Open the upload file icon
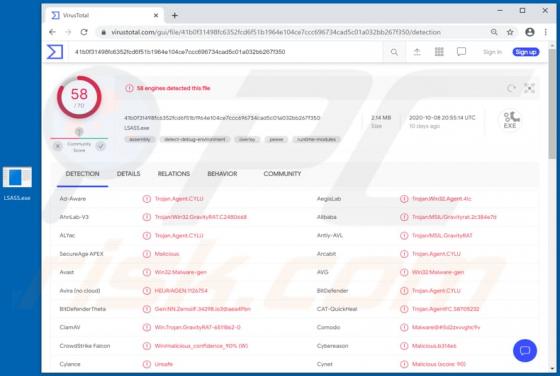560x376 pixels. click(417, 52)
